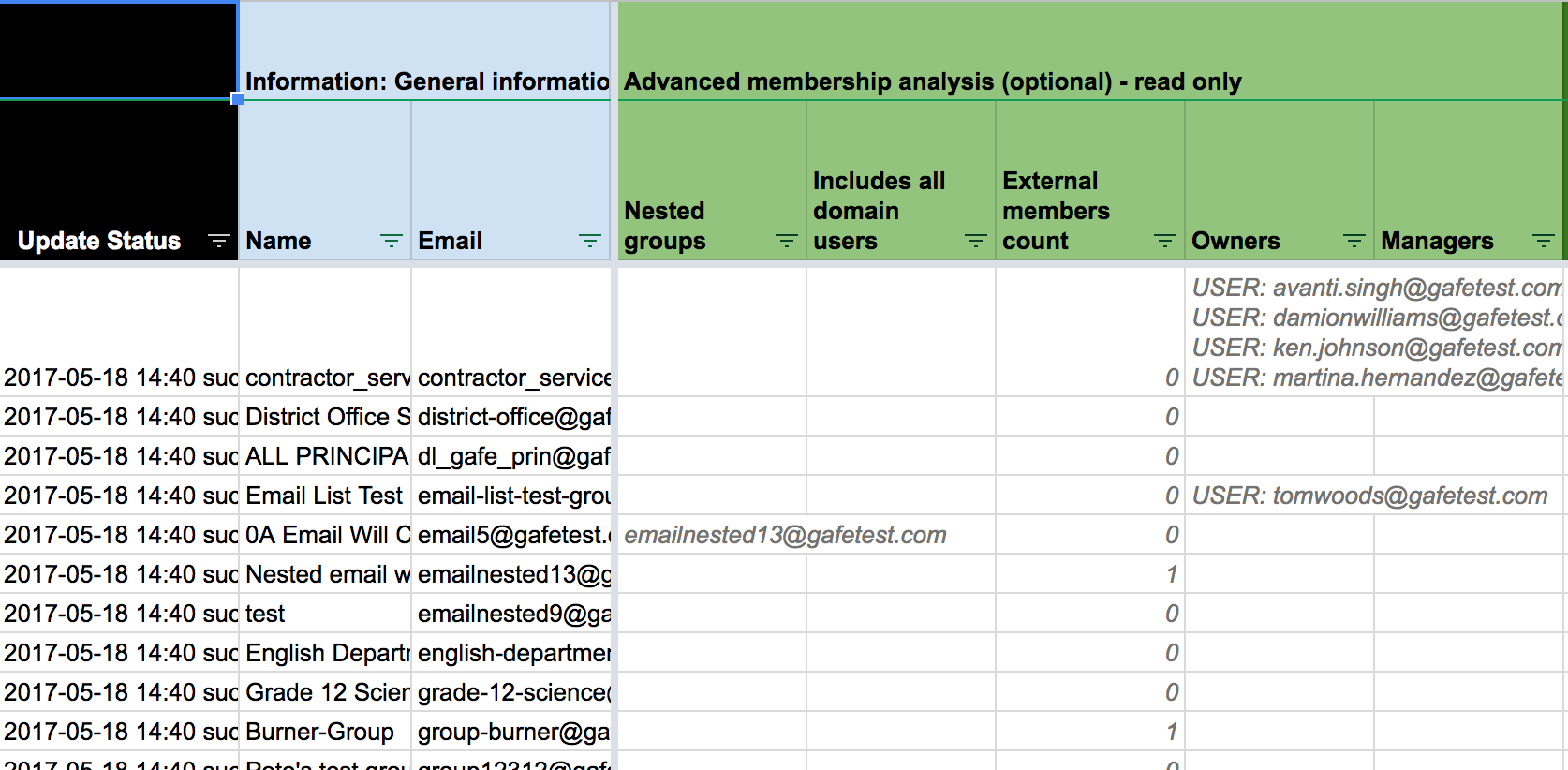Expand the Includes all domain users filter
This screenshot has height=770, width=1568.
[x=976, y=242]
